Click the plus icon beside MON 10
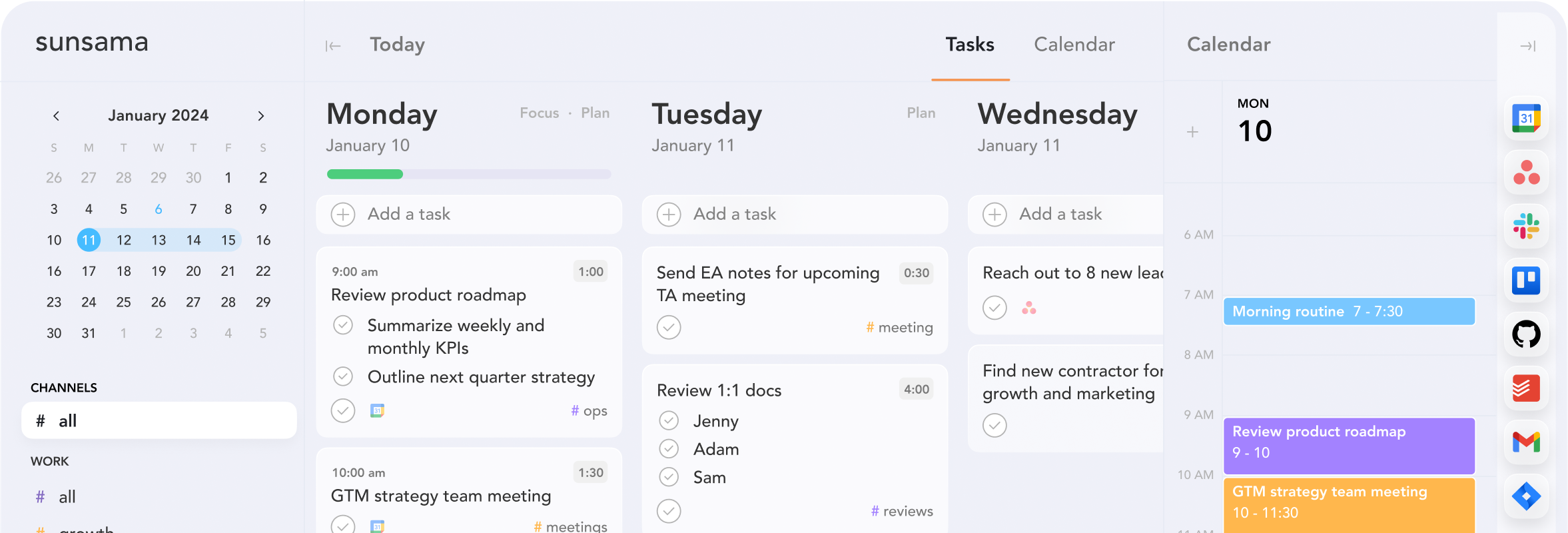1568x533 pixels. click(1192, 132)
